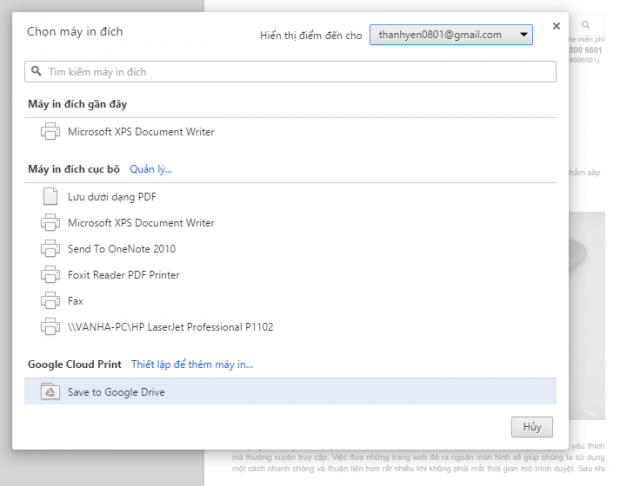Click Thiết lập để thêm máy in... link
This screenshot has width=620, height=486.
point(192,364)
